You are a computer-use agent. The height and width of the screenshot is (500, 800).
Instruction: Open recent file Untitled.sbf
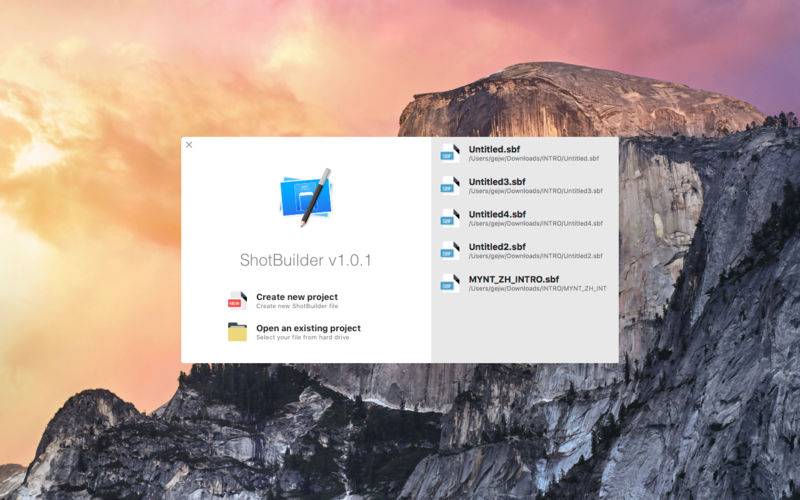(525, 153)
